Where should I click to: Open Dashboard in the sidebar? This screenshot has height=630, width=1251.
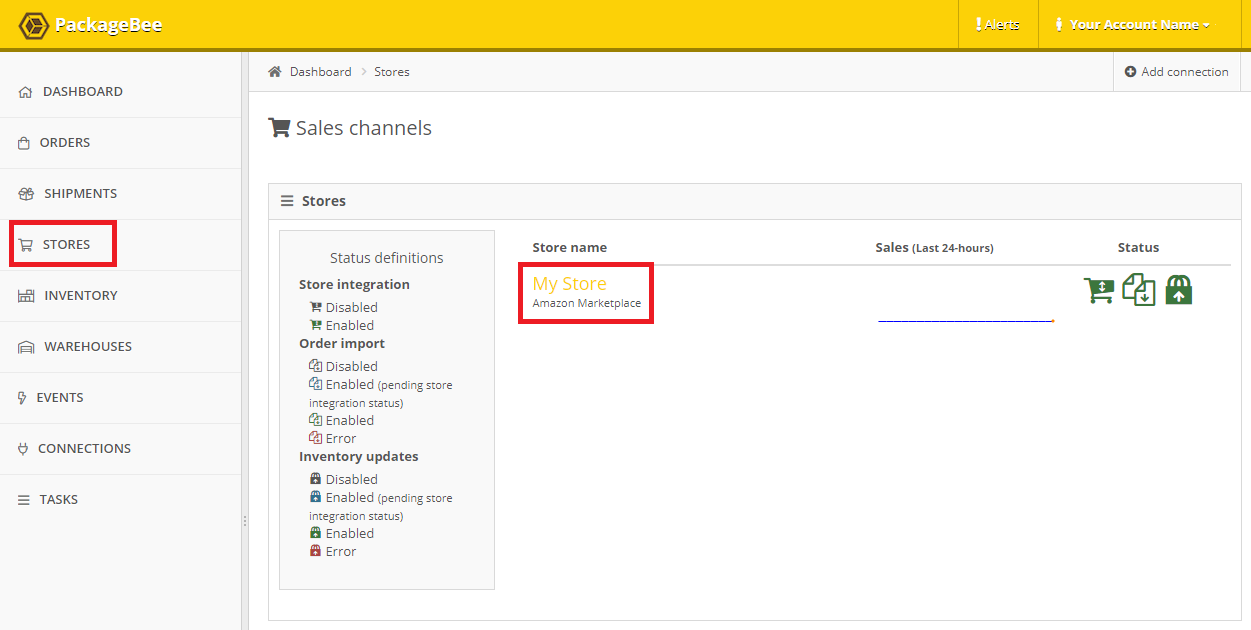tap(120, 92)
